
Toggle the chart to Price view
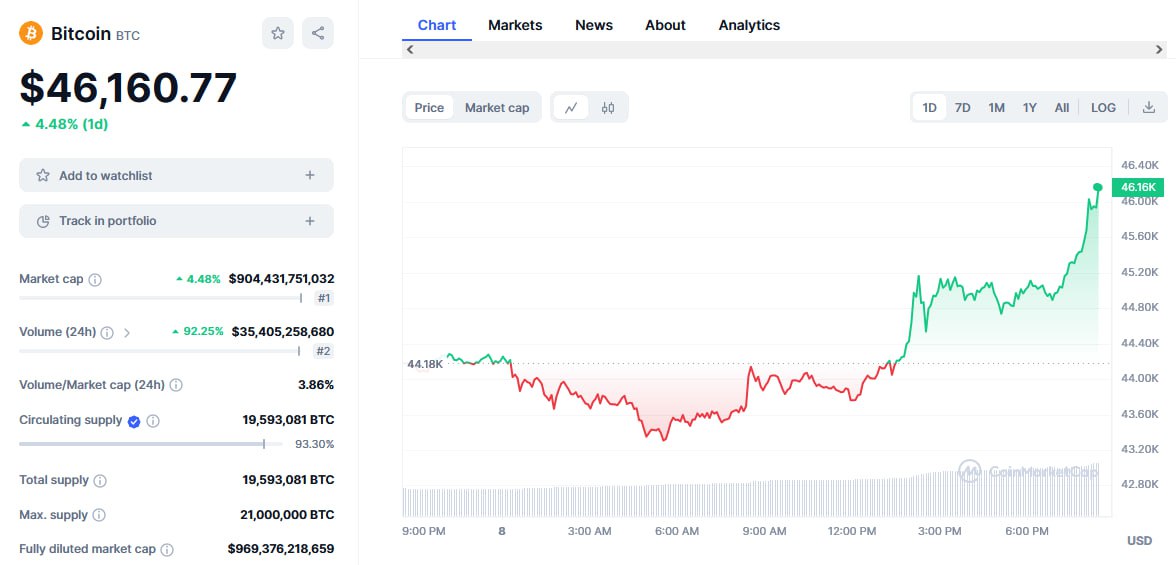[x=429, y=108]
